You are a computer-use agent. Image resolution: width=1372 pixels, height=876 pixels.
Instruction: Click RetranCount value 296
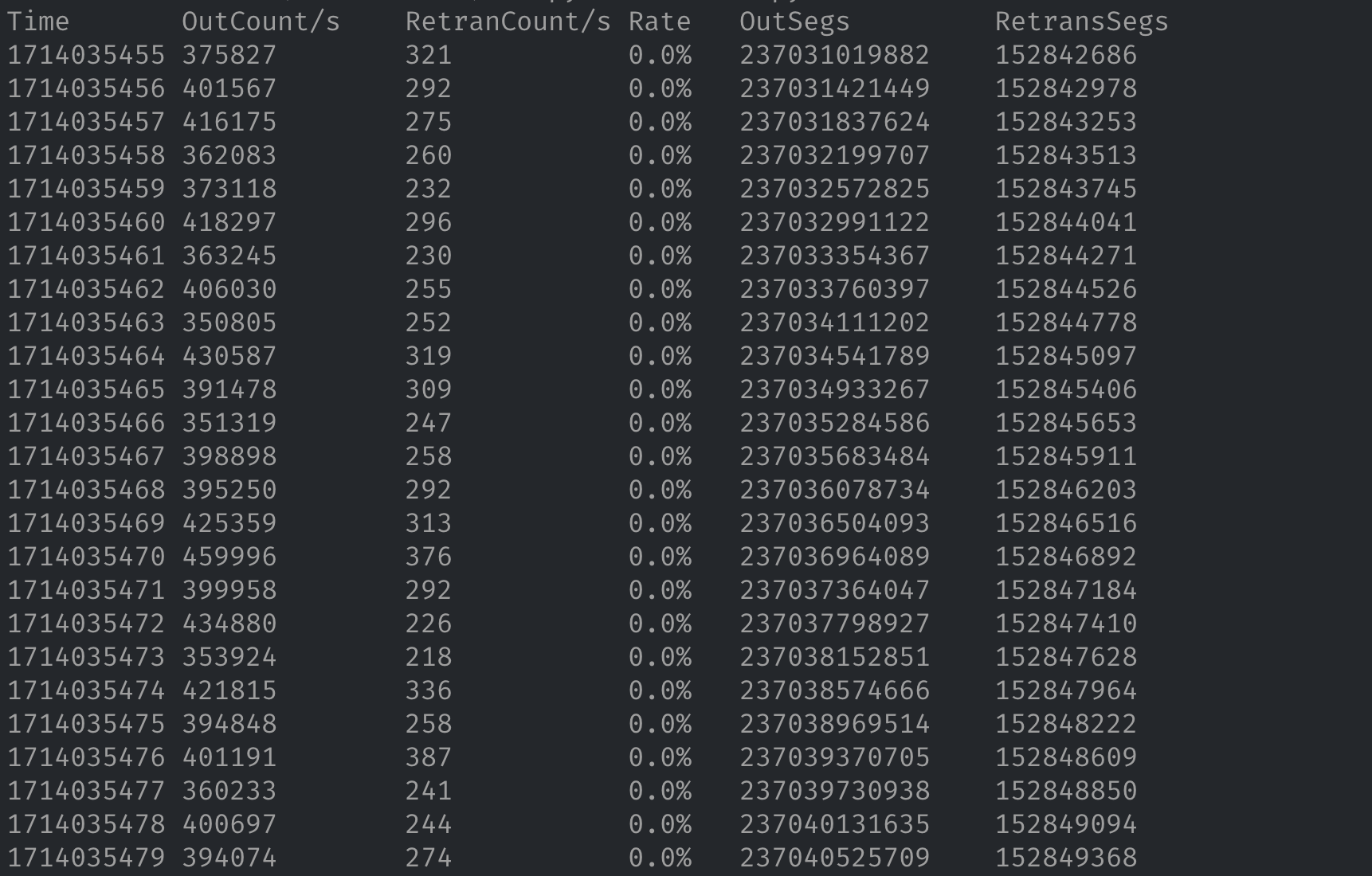[x=429, y=222]
